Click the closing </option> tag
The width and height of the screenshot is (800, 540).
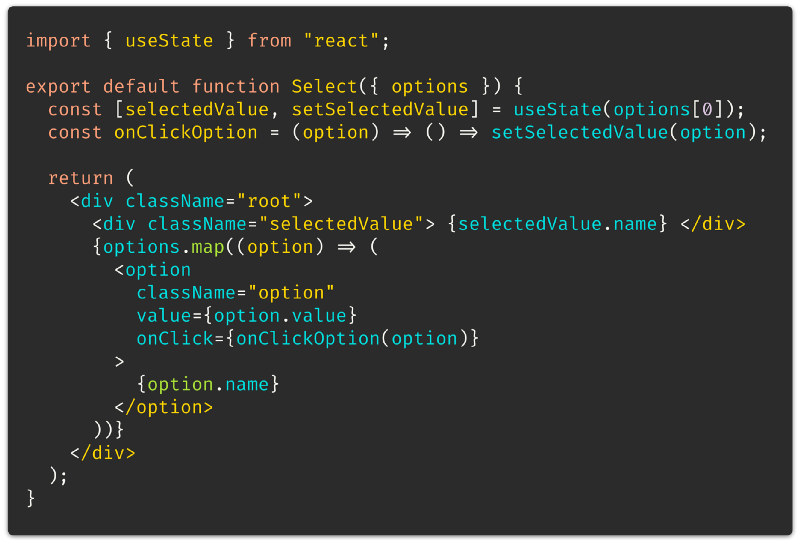[x=164, y=407]
